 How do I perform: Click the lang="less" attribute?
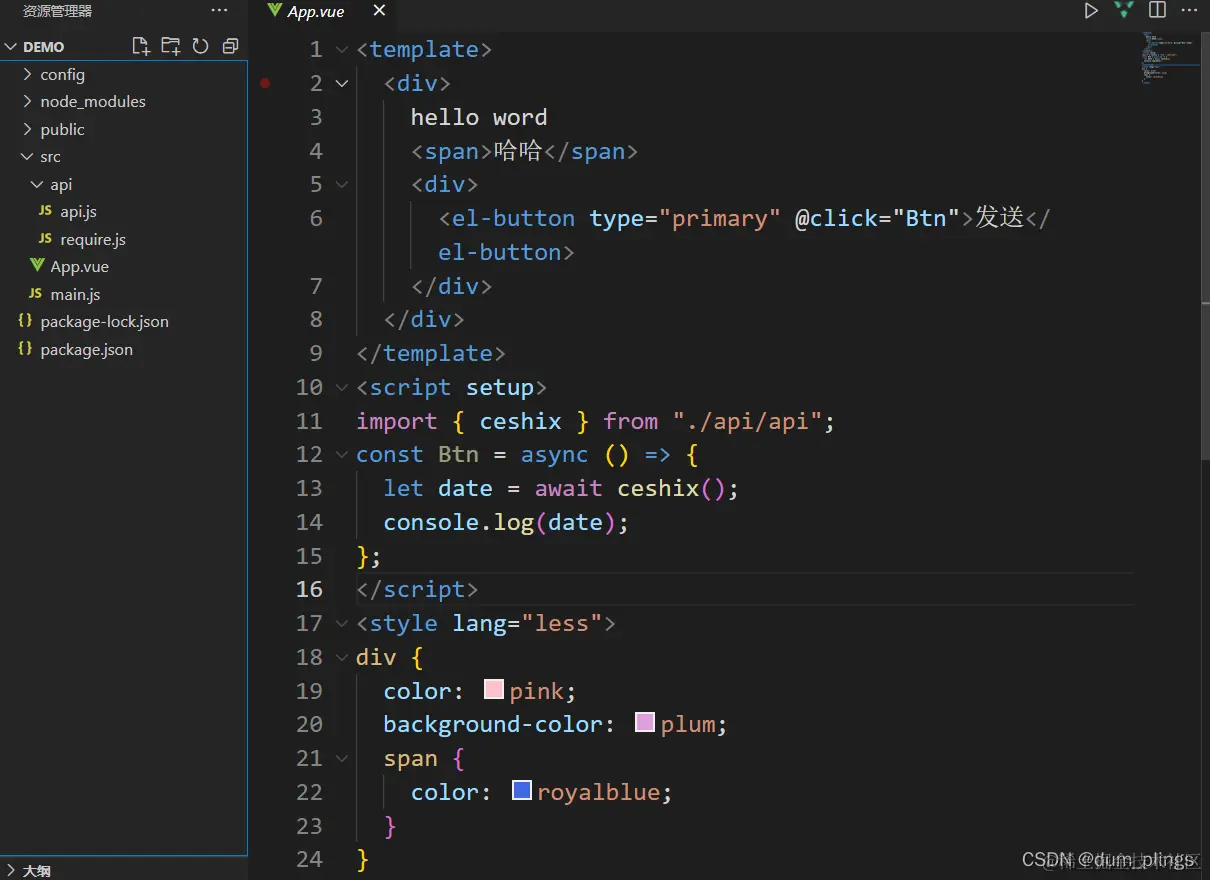click(528, 623)
